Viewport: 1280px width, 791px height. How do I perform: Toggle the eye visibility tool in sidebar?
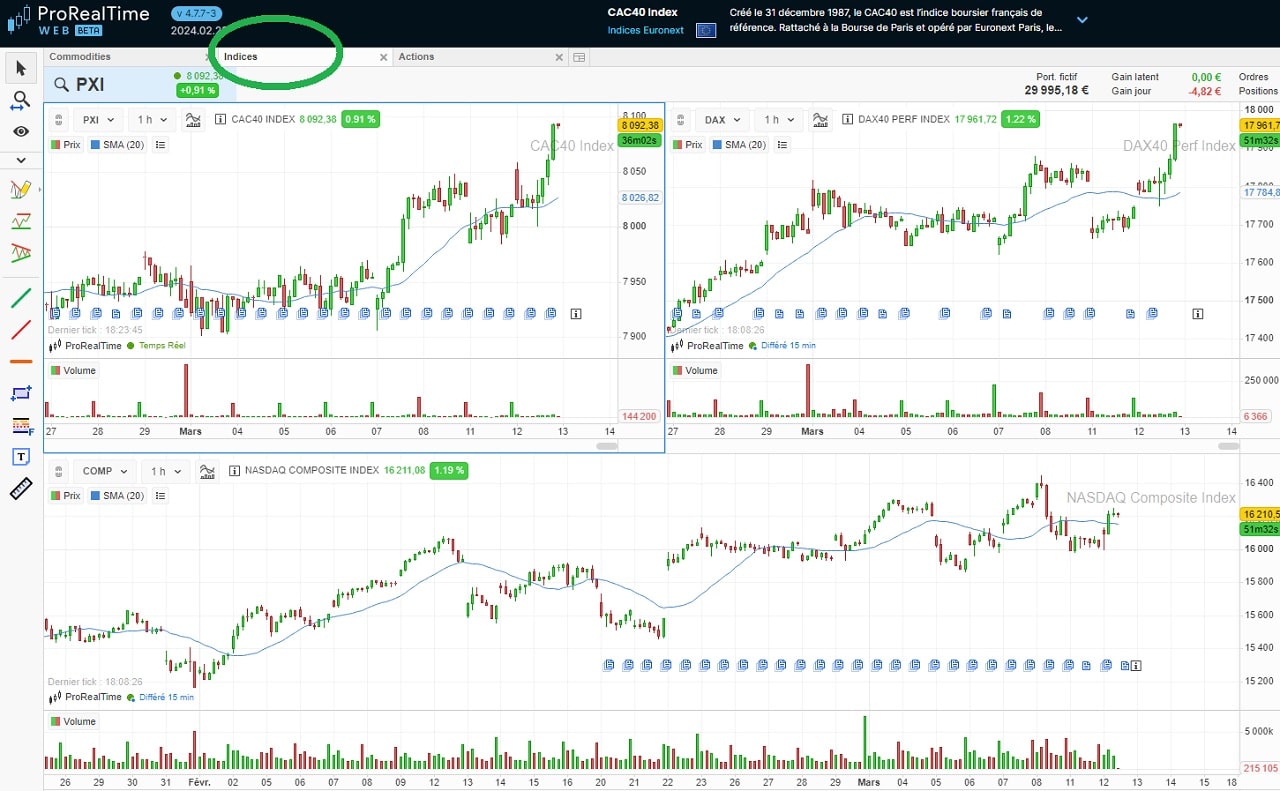coord(21,132)
